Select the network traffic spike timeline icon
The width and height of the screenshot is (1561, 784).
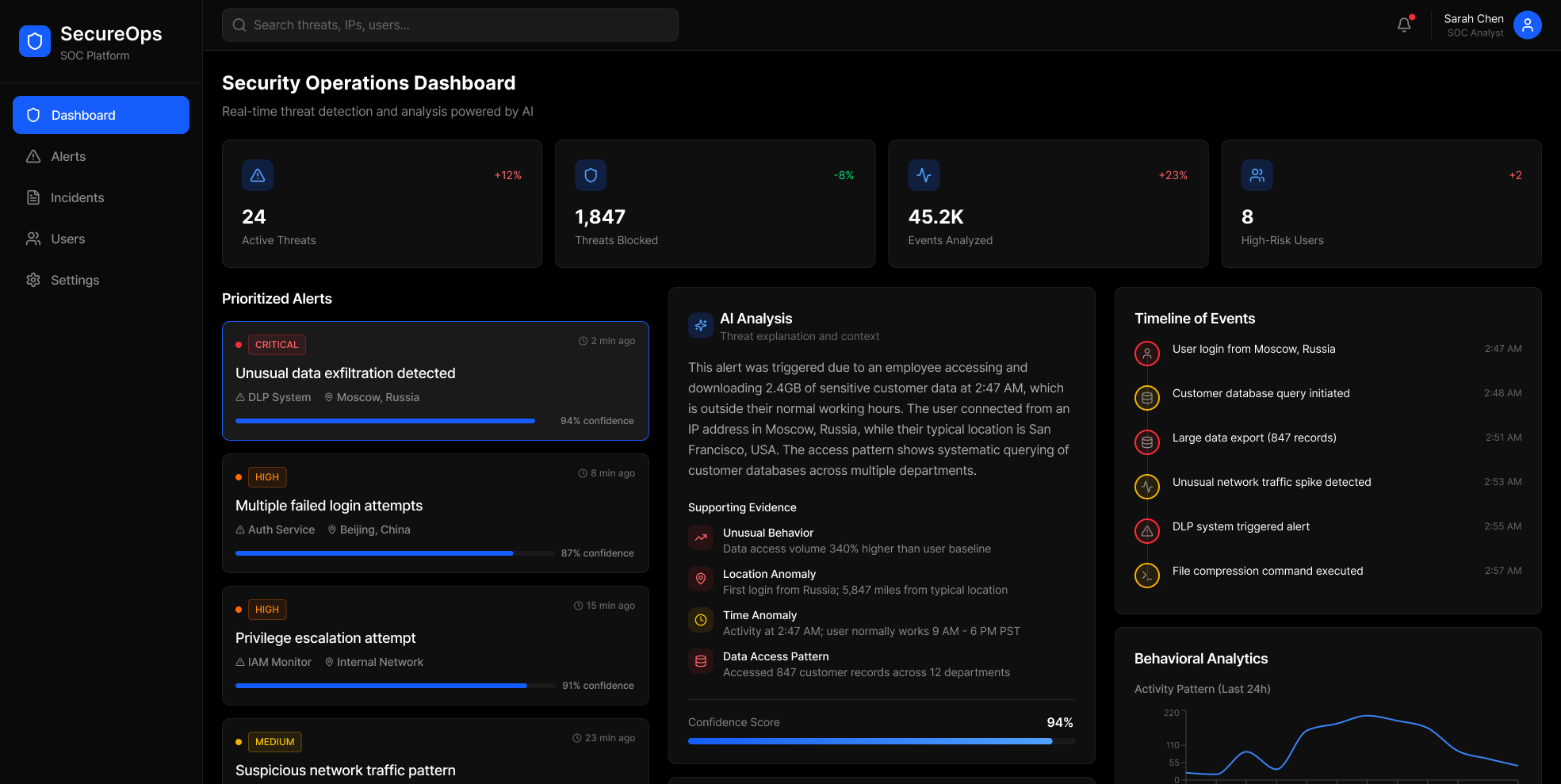tap(1147, 487)
